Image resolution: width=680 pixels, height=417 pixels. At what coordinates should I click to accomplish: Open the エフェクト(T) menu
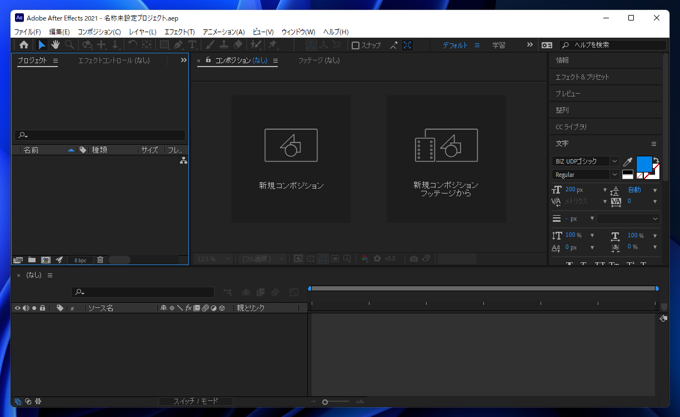point(180,32)
